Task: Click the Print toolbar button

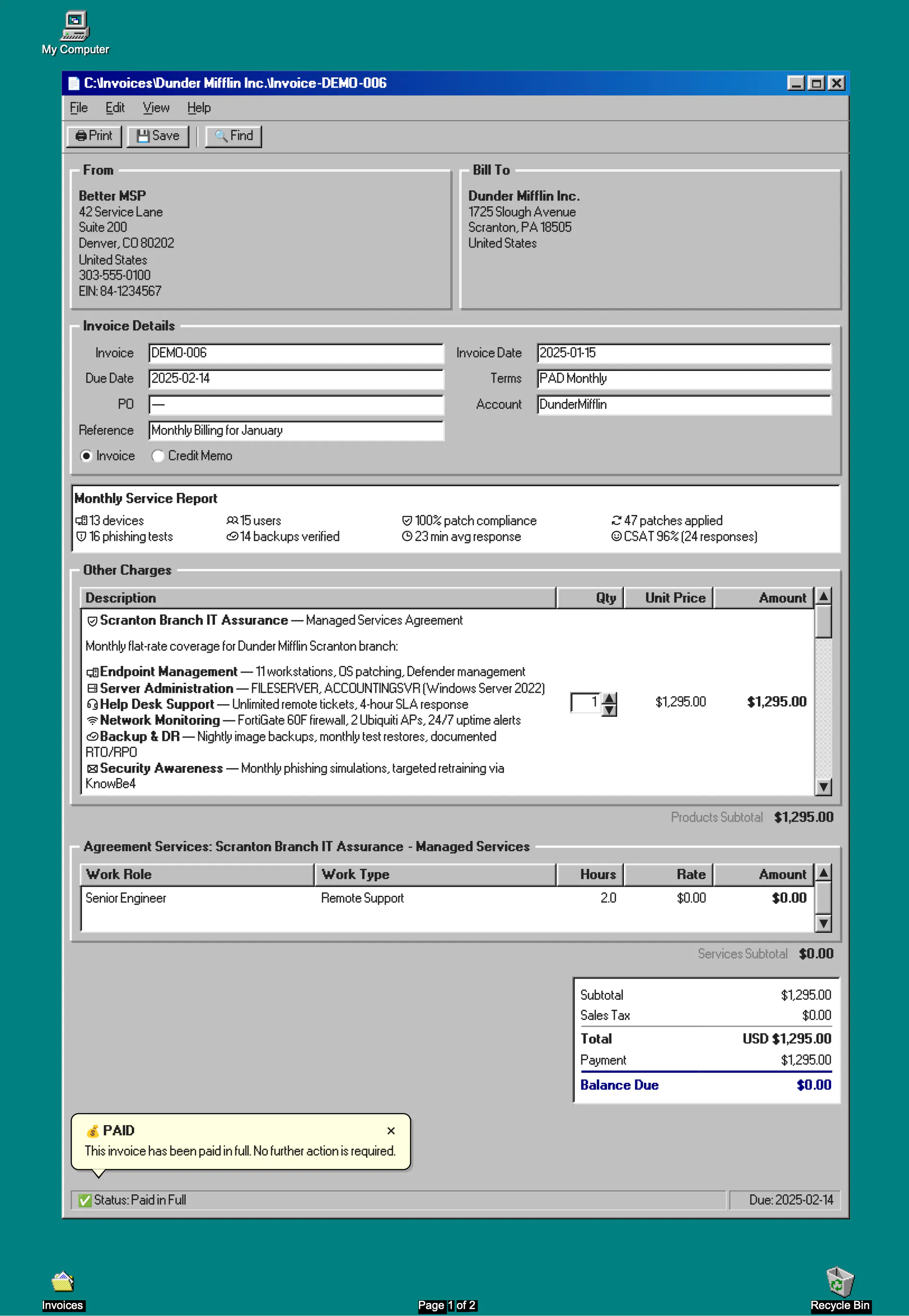Action: click(94, 136)
